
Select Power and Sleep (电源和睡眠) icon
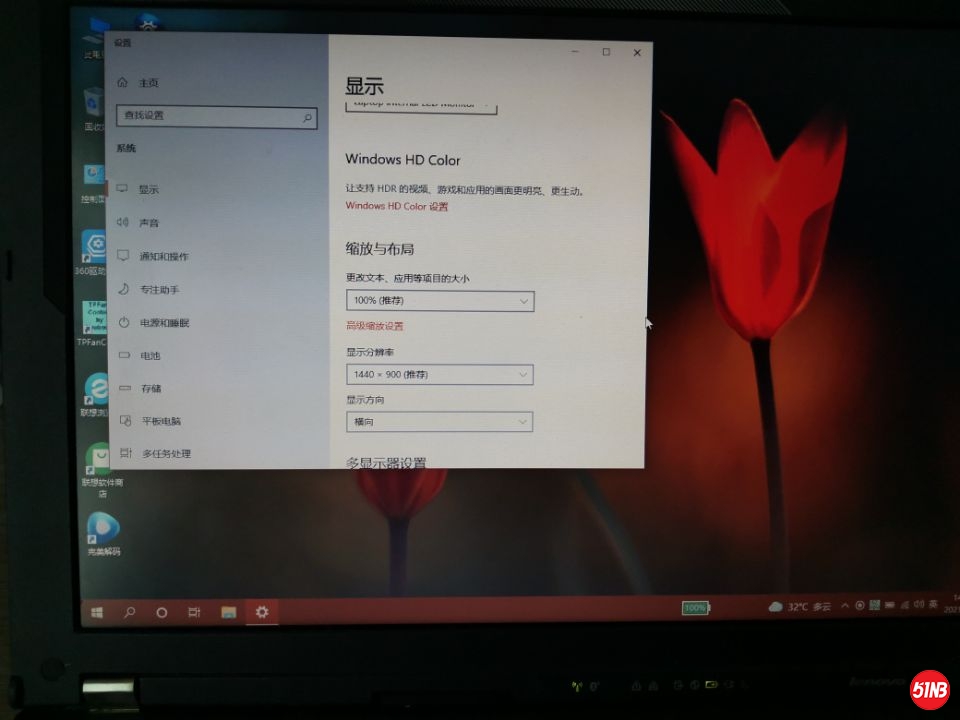click(124, 323)
